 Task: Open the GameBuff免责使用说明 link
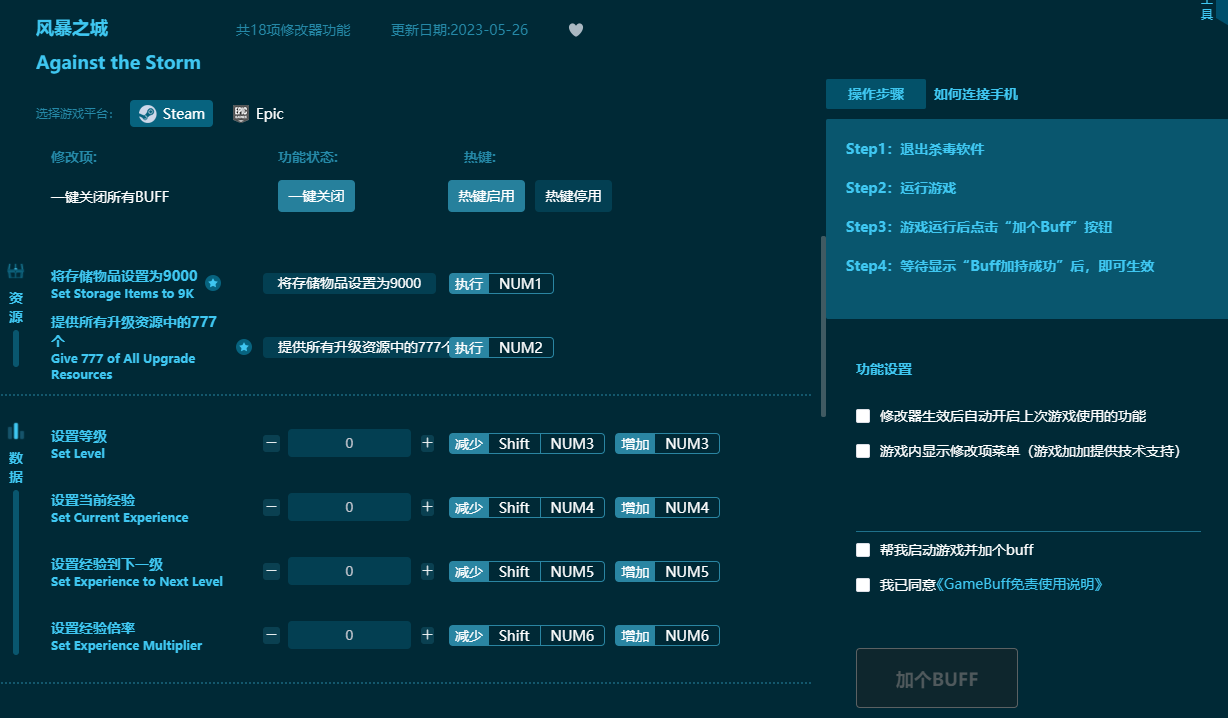point(1019,585)
